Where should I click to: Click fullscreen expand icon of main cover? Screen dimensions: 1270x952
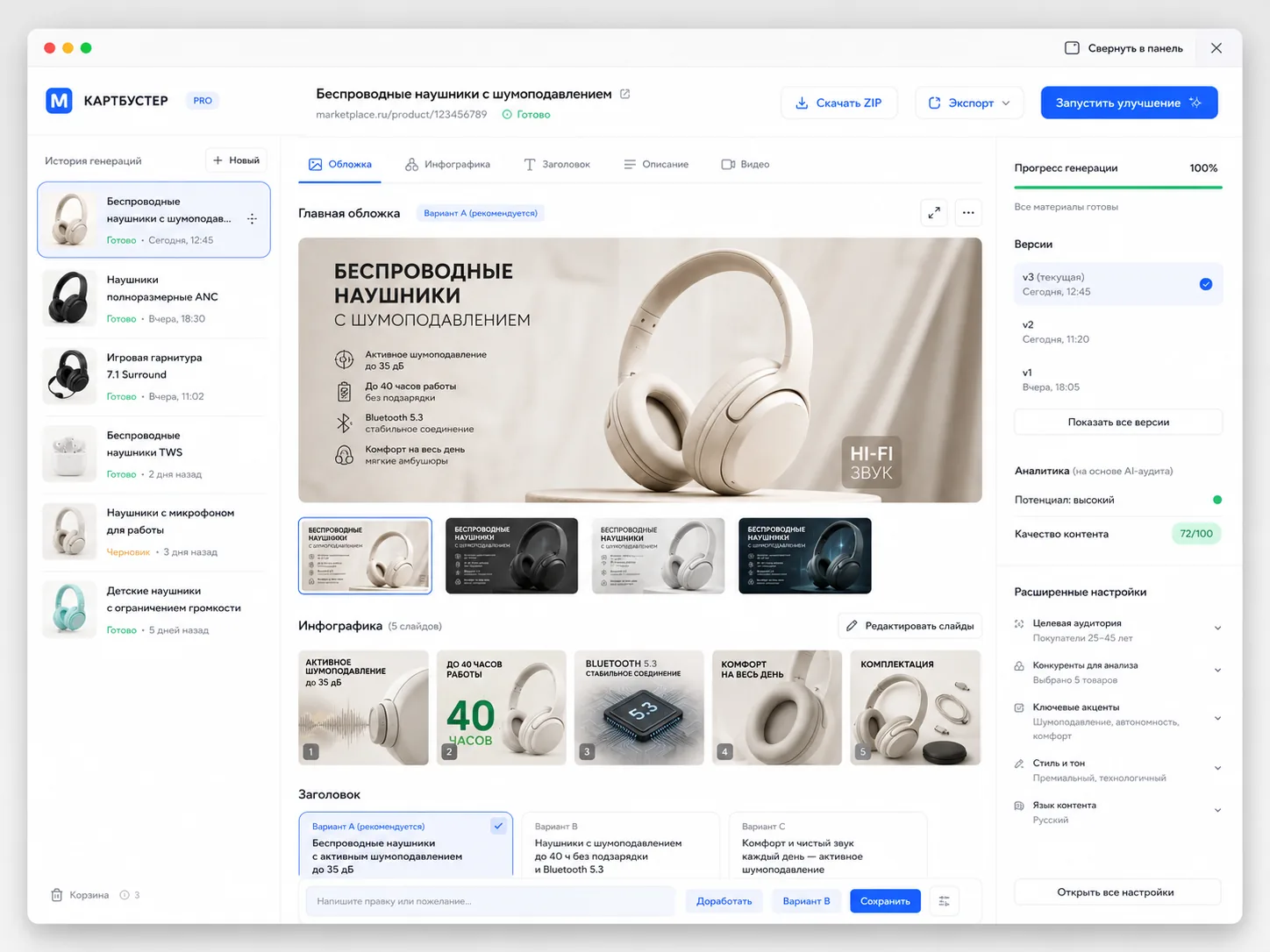click(934, 212)
